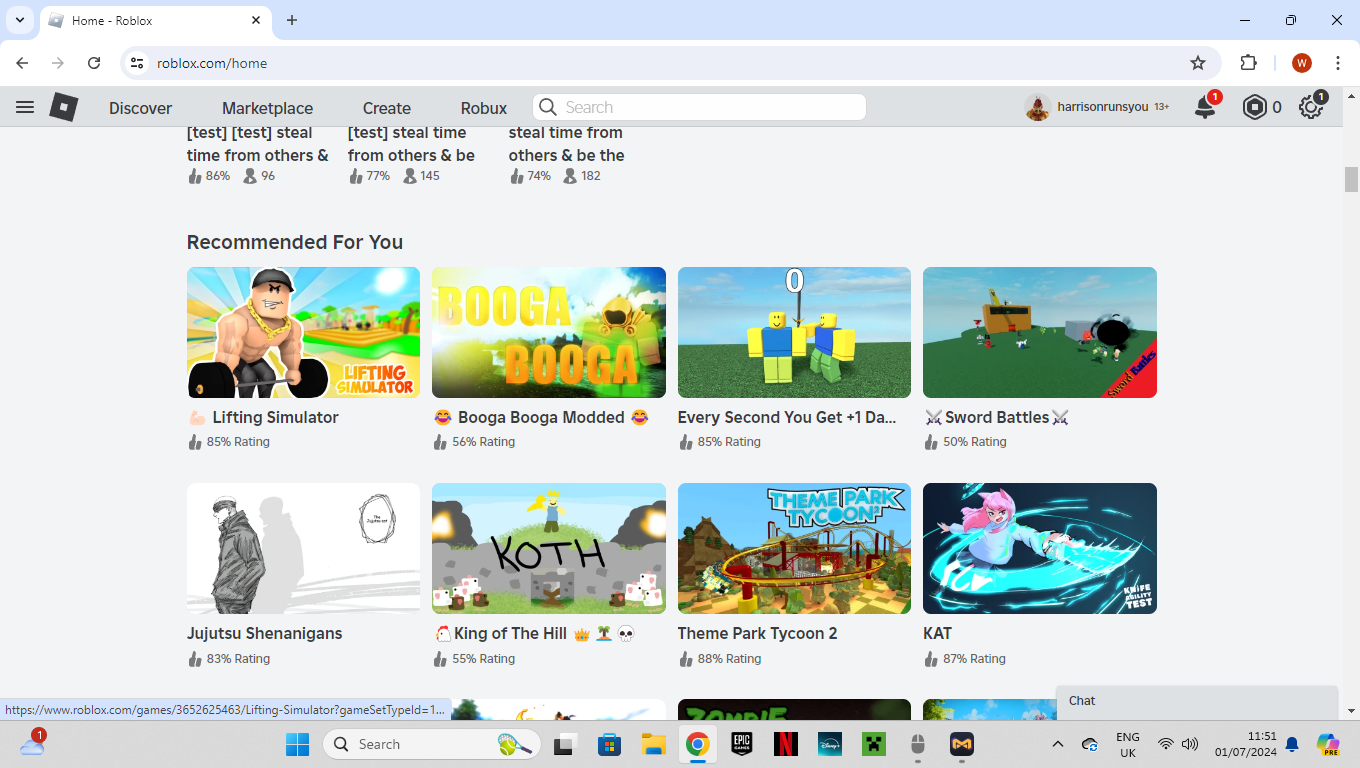
Task: Close the Home - Roblox tab
Action: pyautogui.click(x=256, y=20)
